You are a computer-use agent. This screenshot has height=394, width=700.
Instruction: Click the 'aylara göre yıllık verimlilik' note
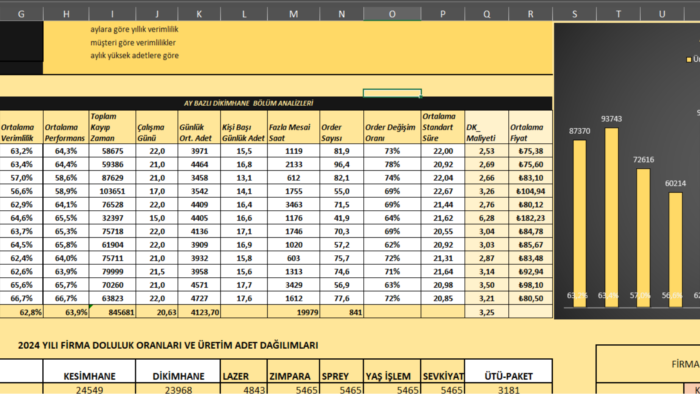pyautogui.click(x=134, y=29)
